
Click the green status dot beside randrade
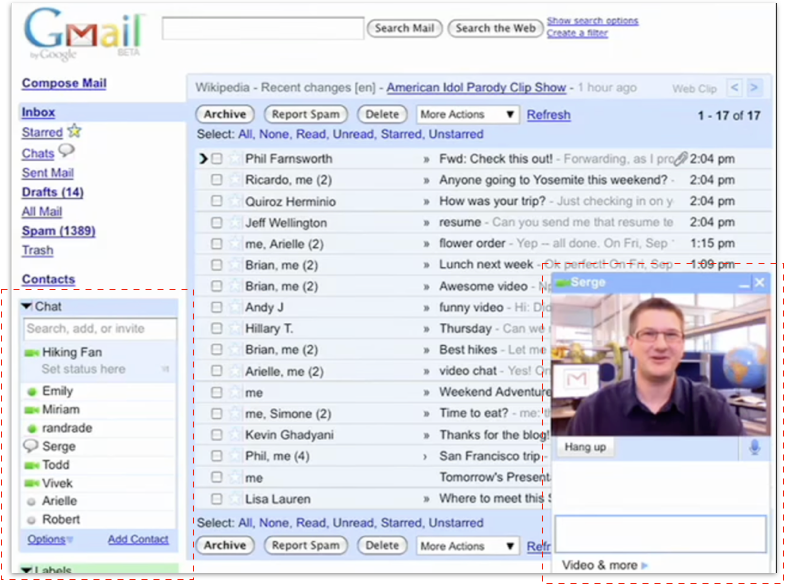[x=32, y=429]
